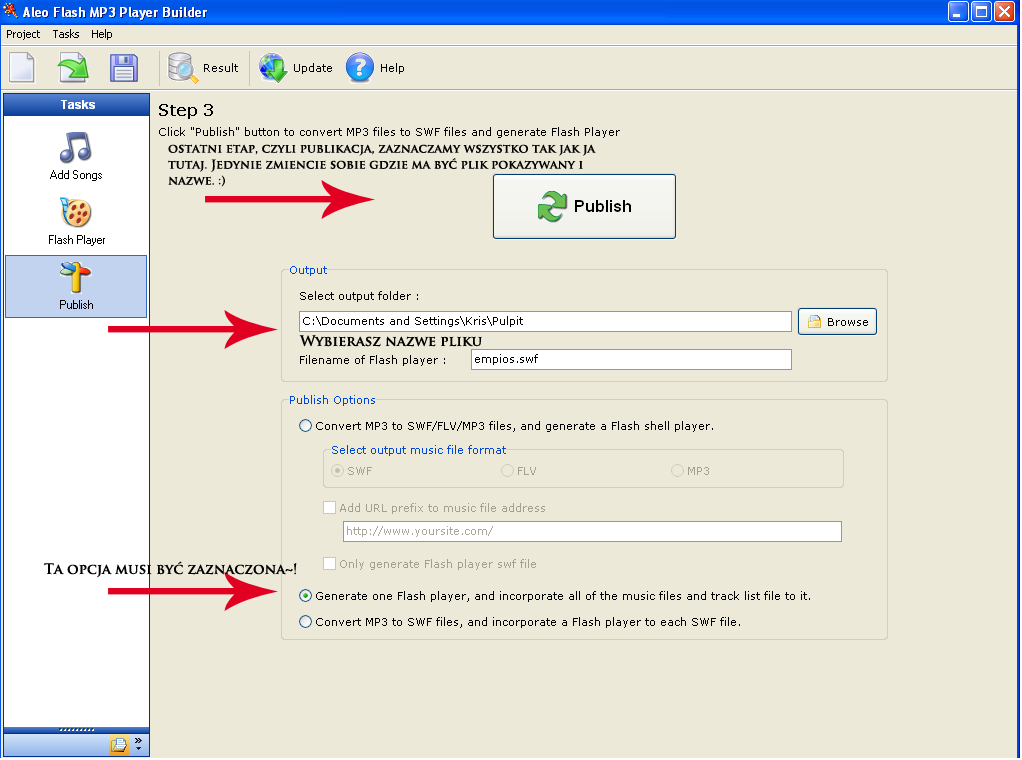Create a new project via blank page icon
1022x760 pixels.
(22, 67)
